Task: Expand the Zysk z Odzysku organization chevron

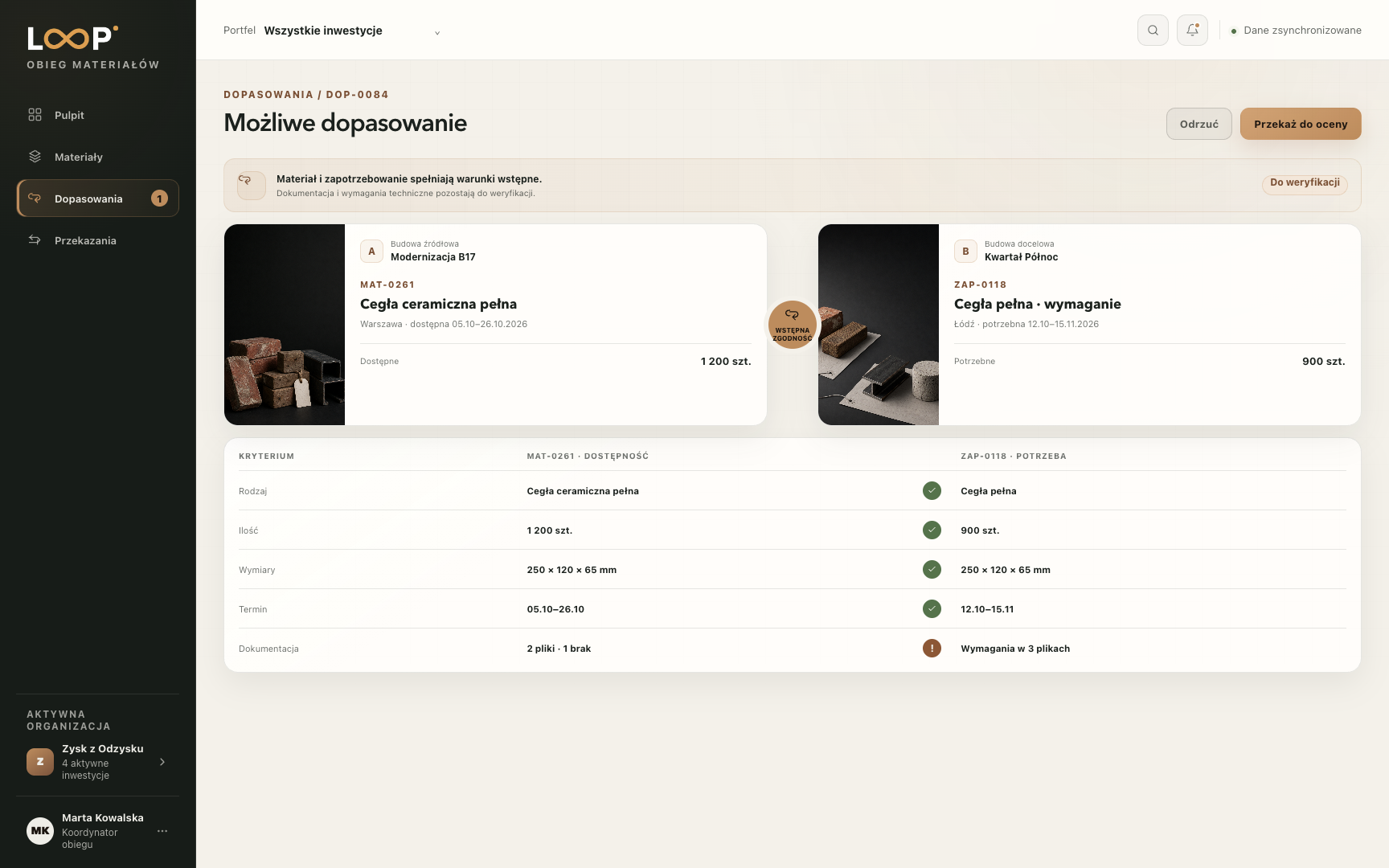Action: pyautogui.click(x=162, y=762)
